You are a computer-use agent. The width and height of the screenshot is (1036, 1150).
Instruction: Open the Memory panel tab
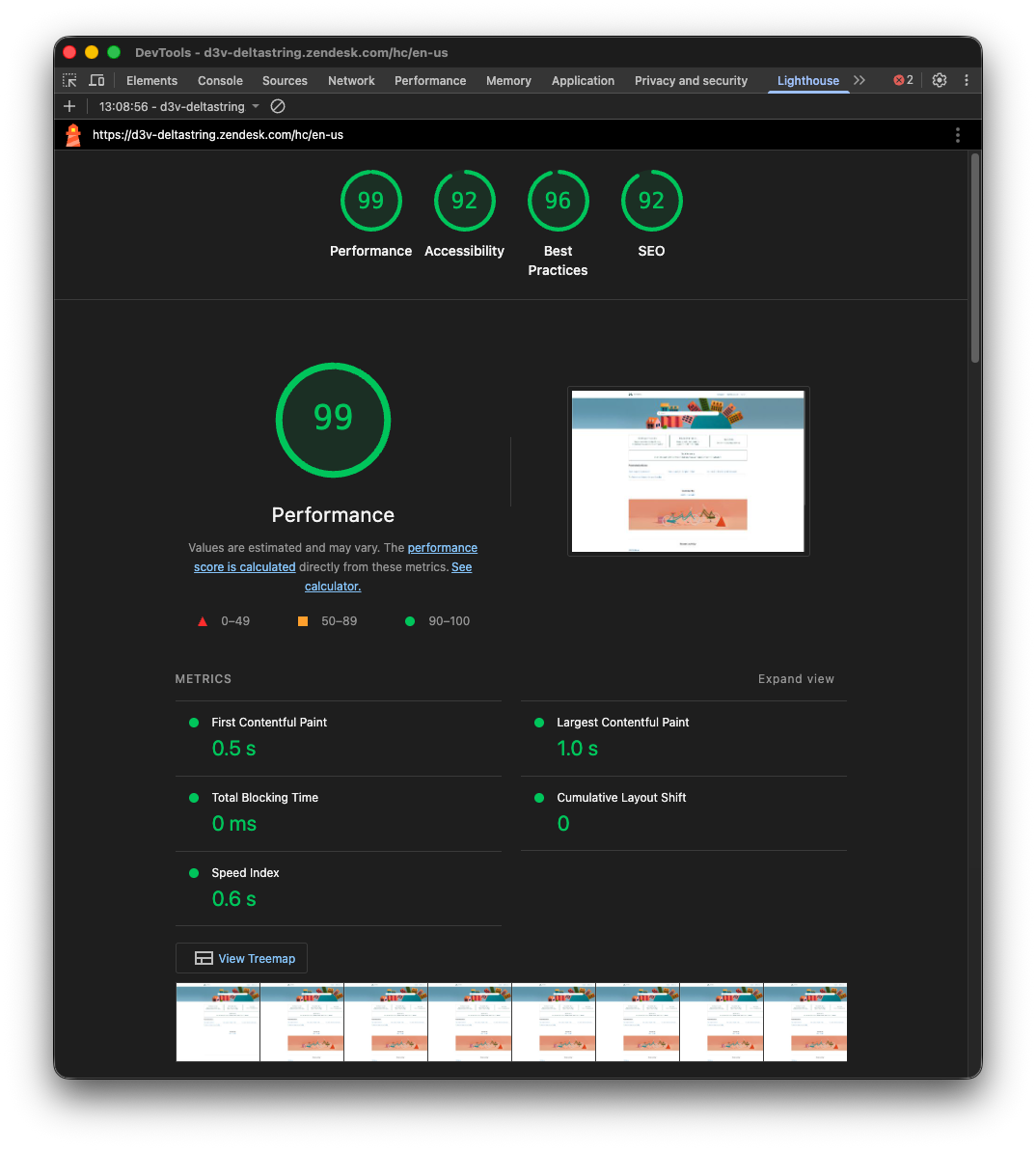click(x=508, y=81)
